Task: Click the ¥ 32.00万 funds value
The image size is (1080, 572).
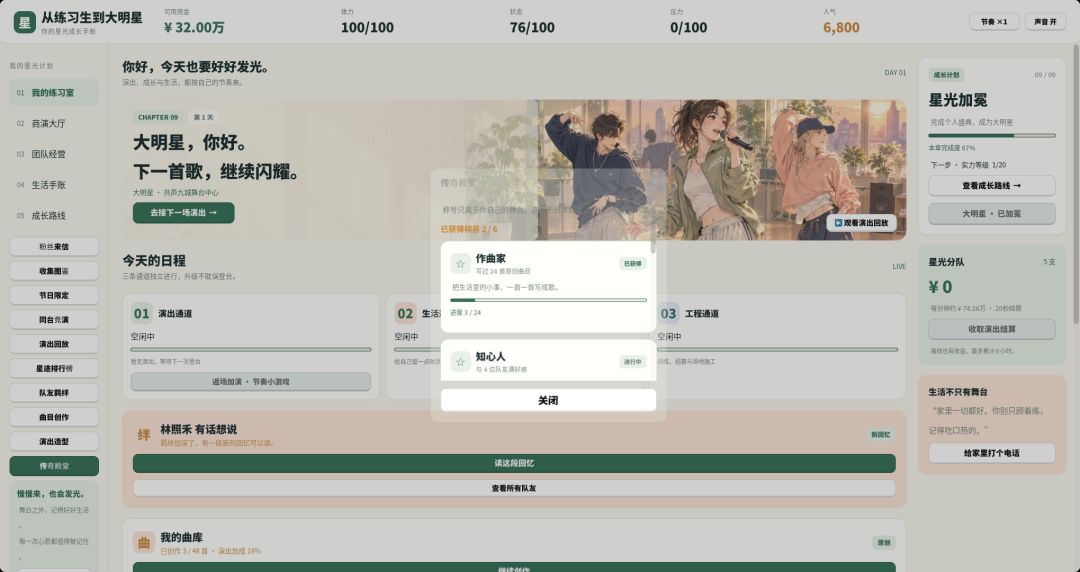Action: 194,28
